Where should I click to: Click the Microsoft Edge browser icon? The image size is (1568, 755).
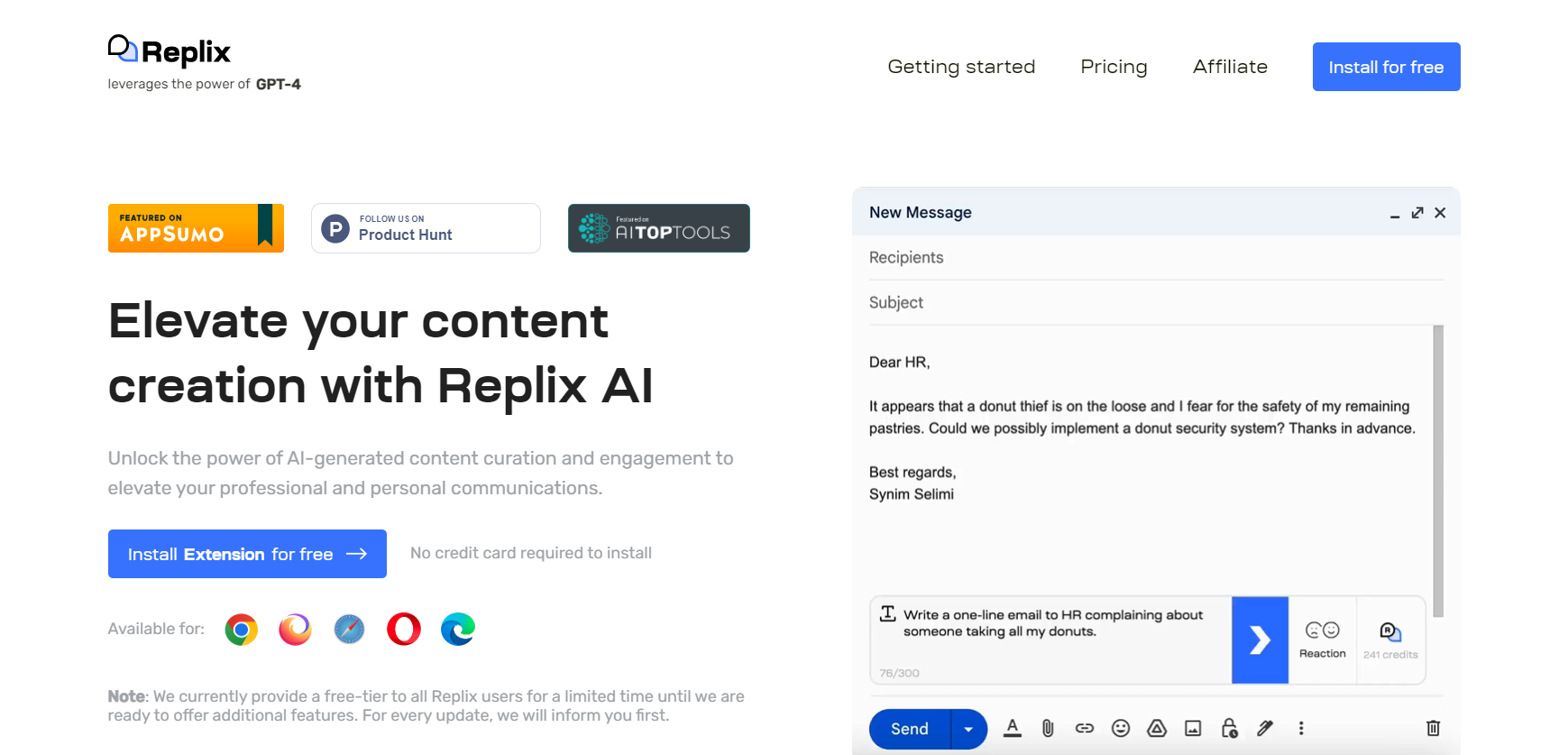tap(458, 630)
